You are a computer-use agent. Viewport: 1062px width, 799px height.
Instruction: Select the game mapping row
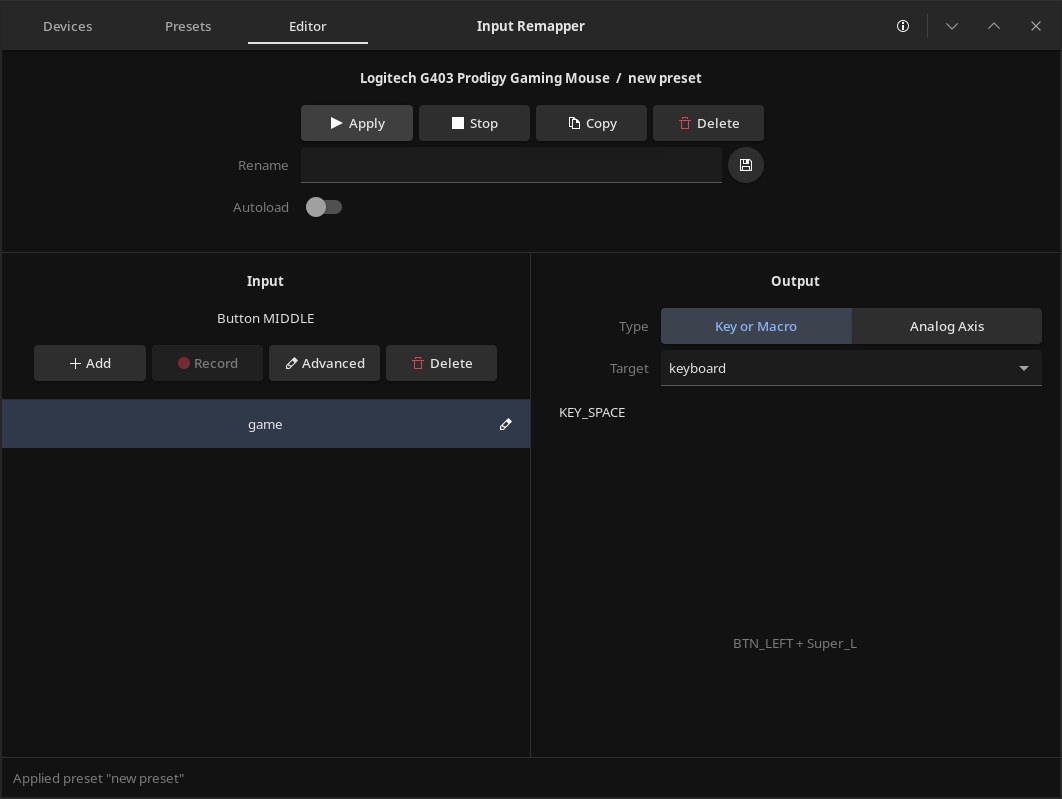coord(266,424)
